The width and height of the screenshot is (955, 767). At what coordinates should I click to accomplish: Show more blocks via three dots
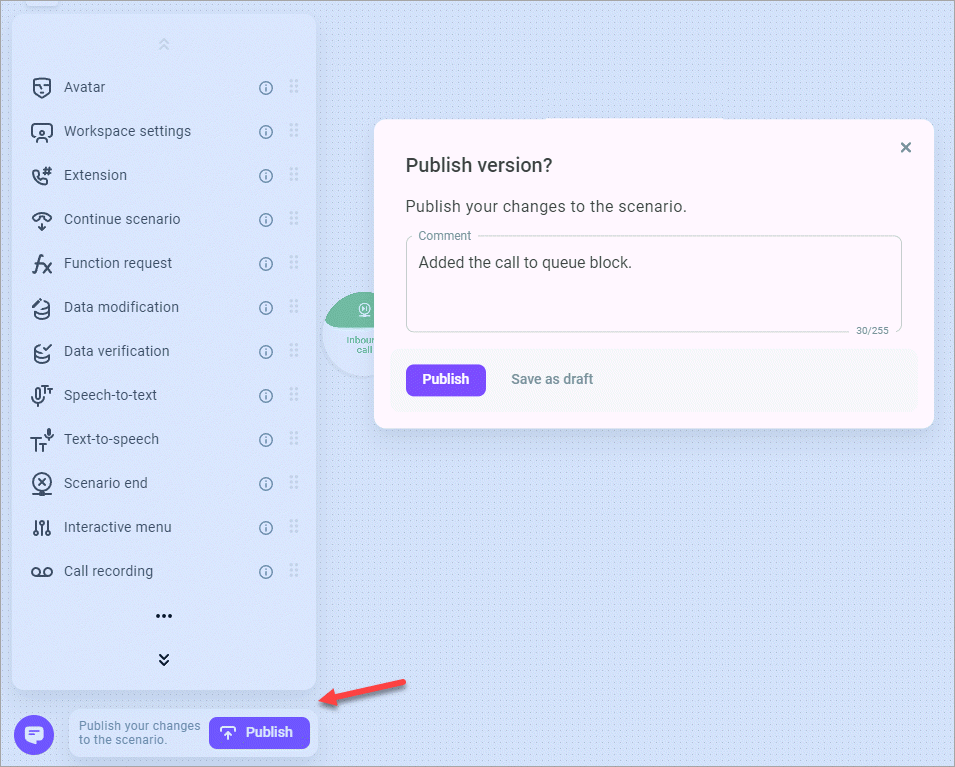(164, 616)
